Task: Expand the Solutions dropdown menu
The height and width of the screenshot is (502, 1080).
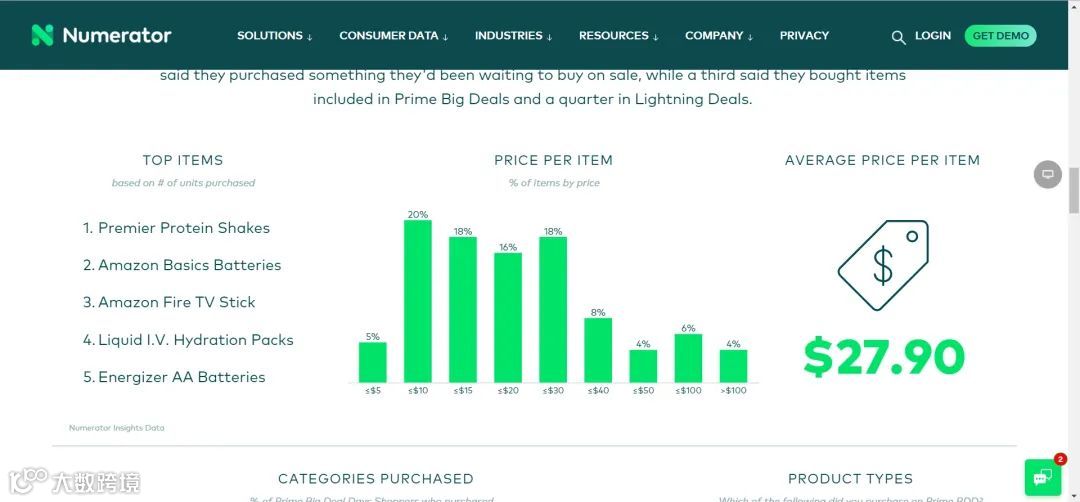Action: coord(274,36)
